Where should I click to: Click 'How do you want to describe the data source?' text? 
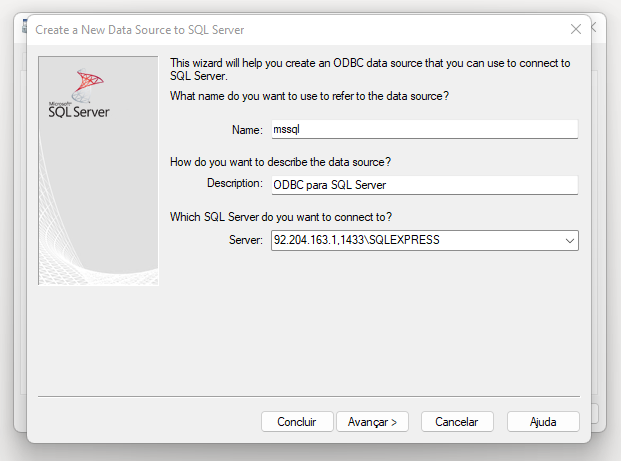coord(280,162)
